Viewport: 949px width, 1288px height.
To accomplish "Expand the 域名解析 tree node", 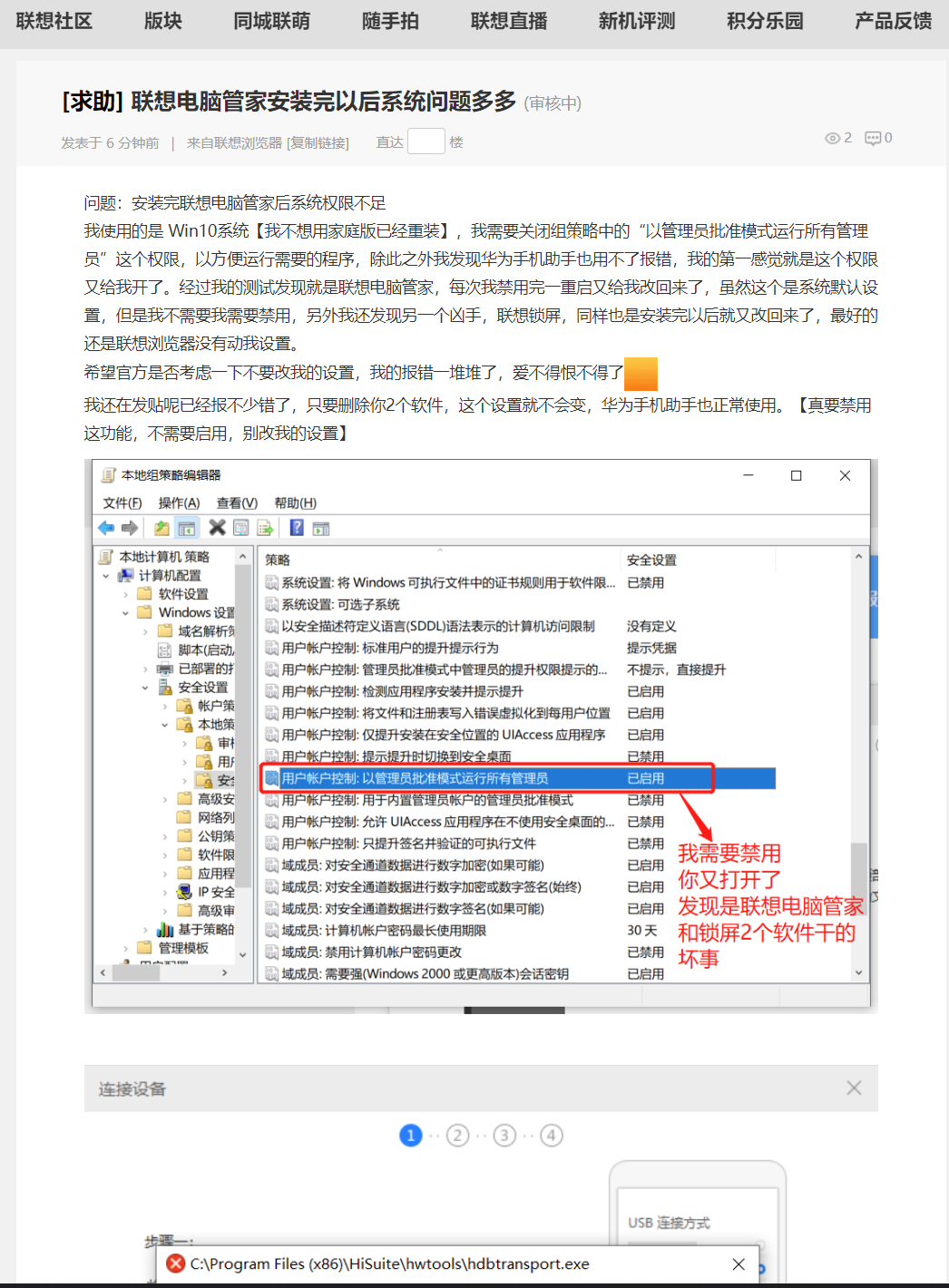I will click(x=145, y=631).
